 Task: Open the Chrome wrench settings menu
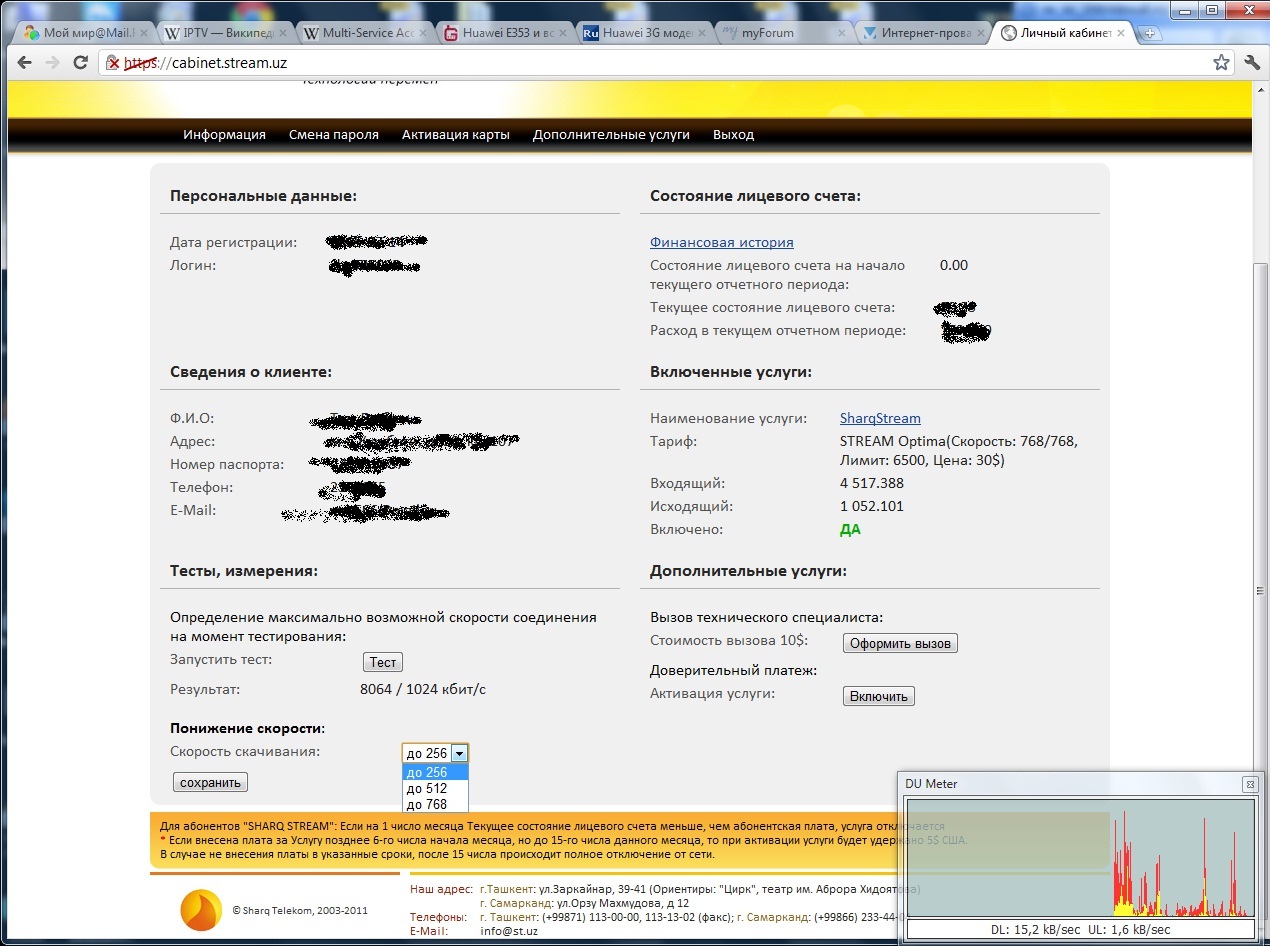coord(1252,62)
